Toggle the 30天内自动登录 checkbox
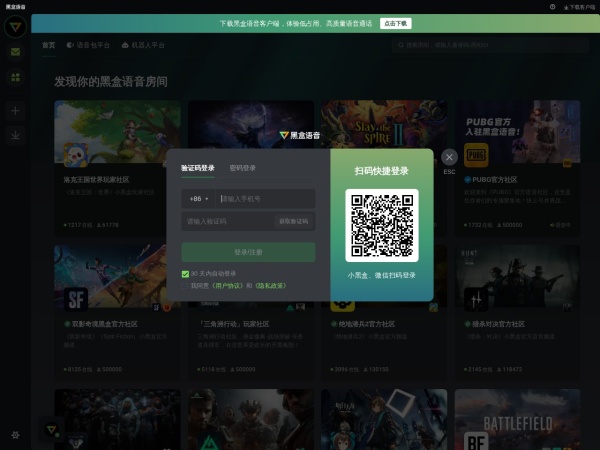The image size is (600, 450). point(185,274)
